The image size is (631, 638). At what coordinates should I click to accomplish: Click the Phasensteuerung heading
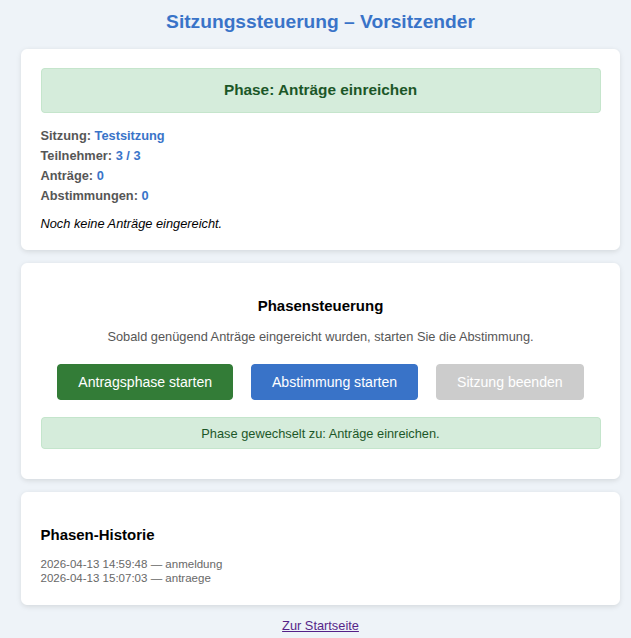(320, 306)
